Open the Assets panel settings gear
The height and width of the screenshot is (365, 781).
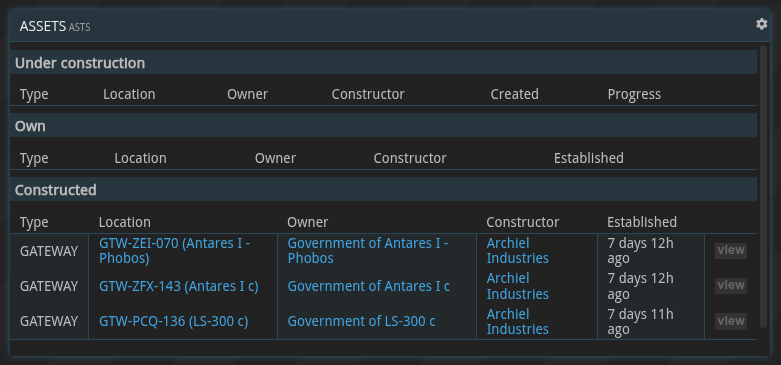tap(761, 24)
